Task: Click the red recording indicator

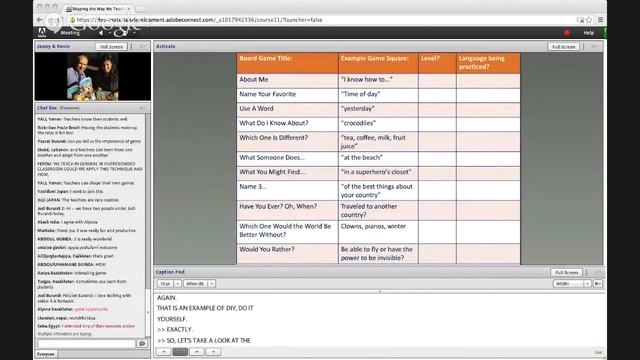Action: 567,33
